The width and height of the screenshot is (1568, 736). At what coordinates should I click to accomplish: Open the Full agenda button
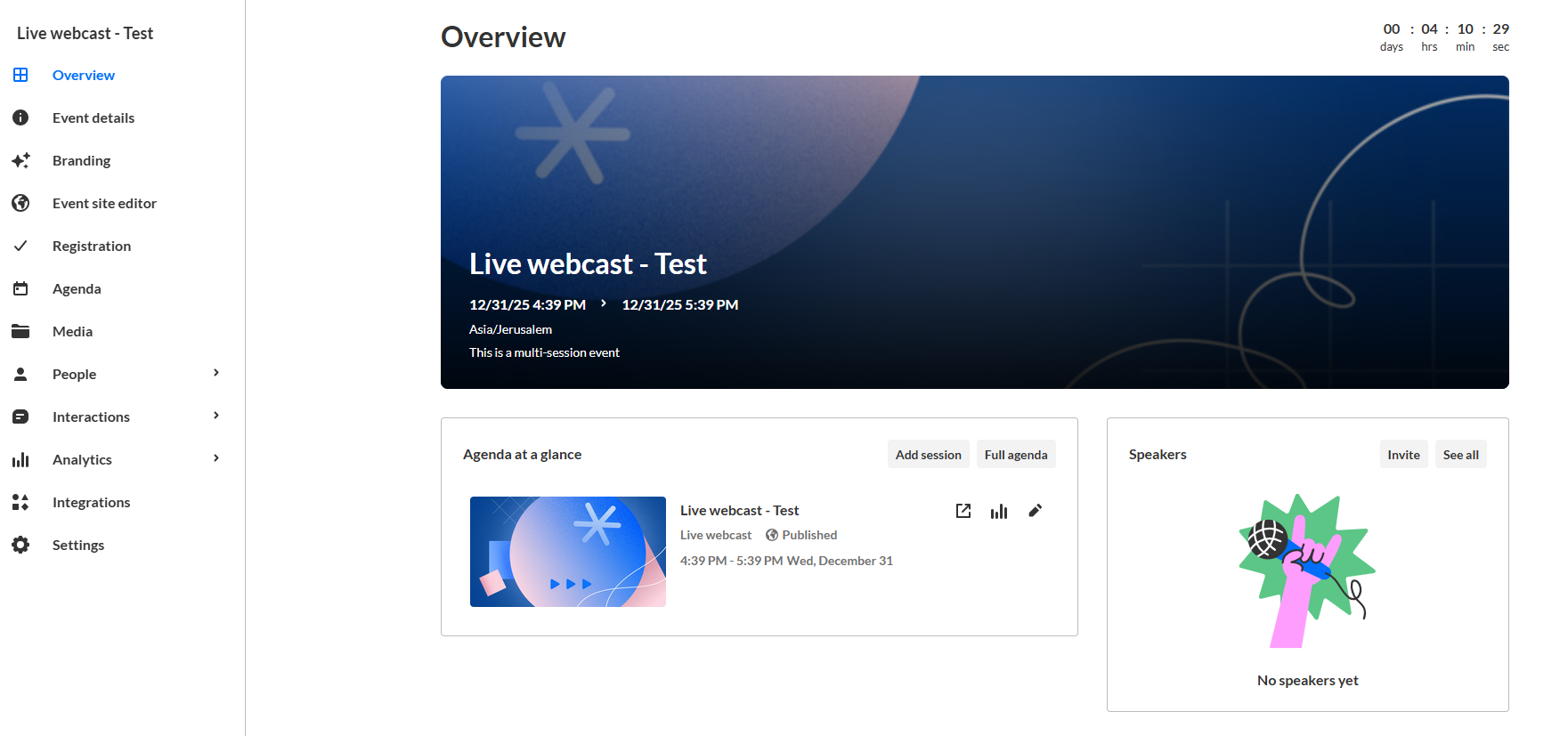[x=1016, y=454]
